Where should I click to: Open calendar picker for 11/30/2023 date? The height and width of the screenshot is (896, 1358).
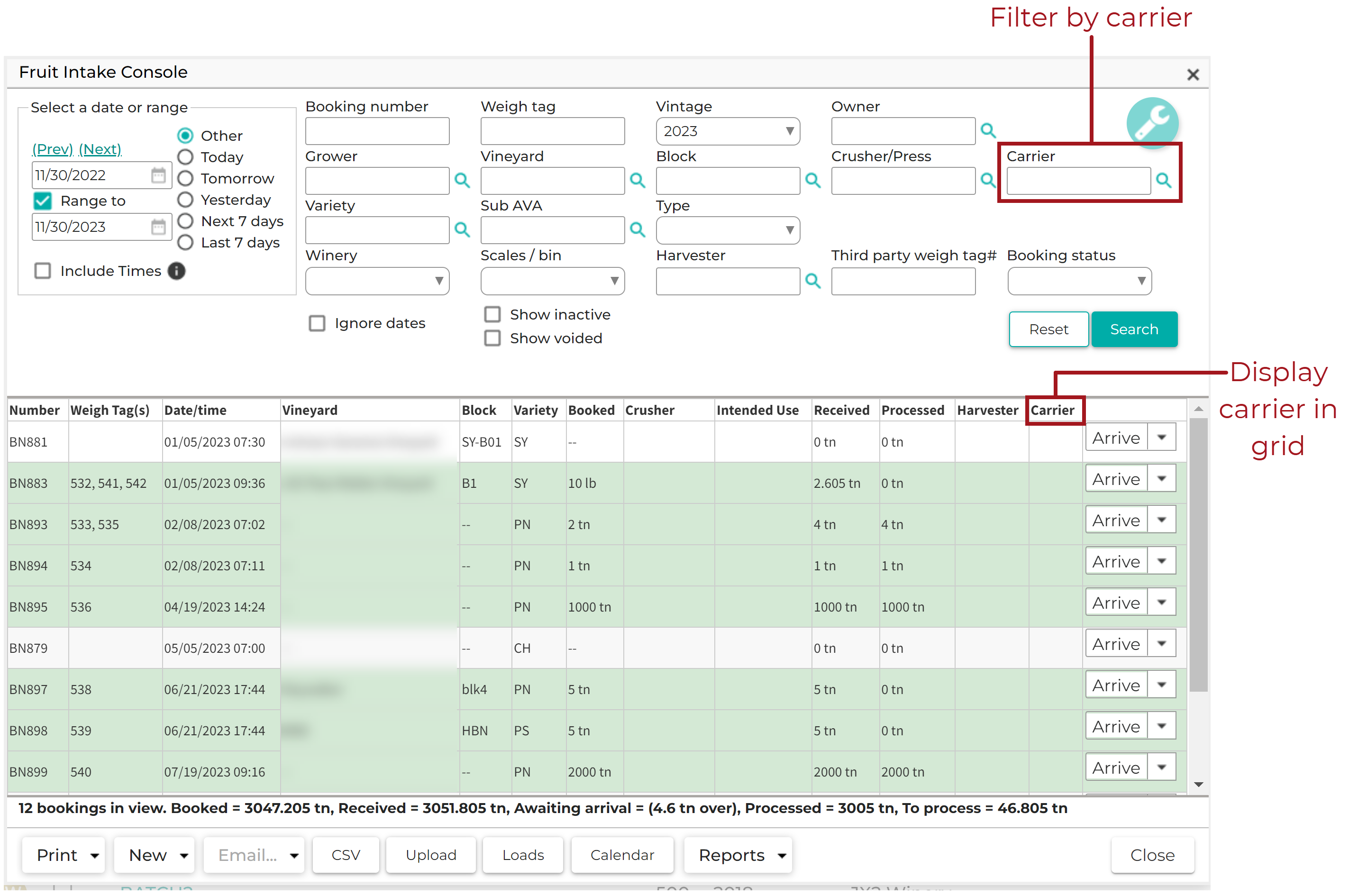pos(159,228)
